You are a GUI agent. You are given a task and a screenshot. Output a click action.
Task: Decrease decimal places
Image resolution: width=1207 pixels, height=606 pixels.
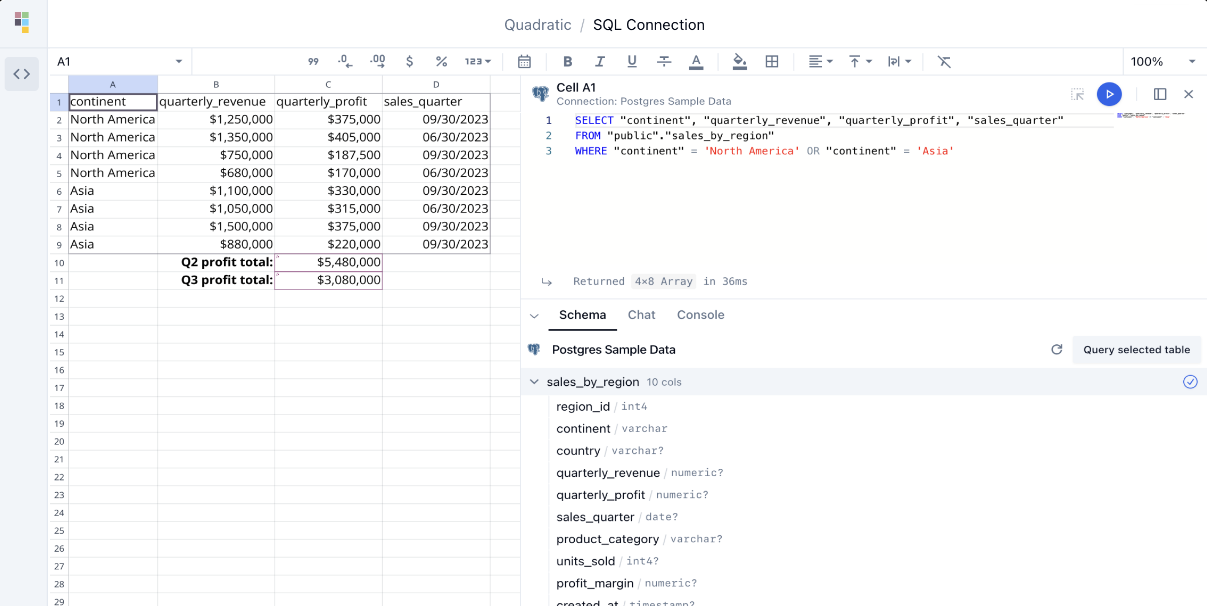coord(345,61)
